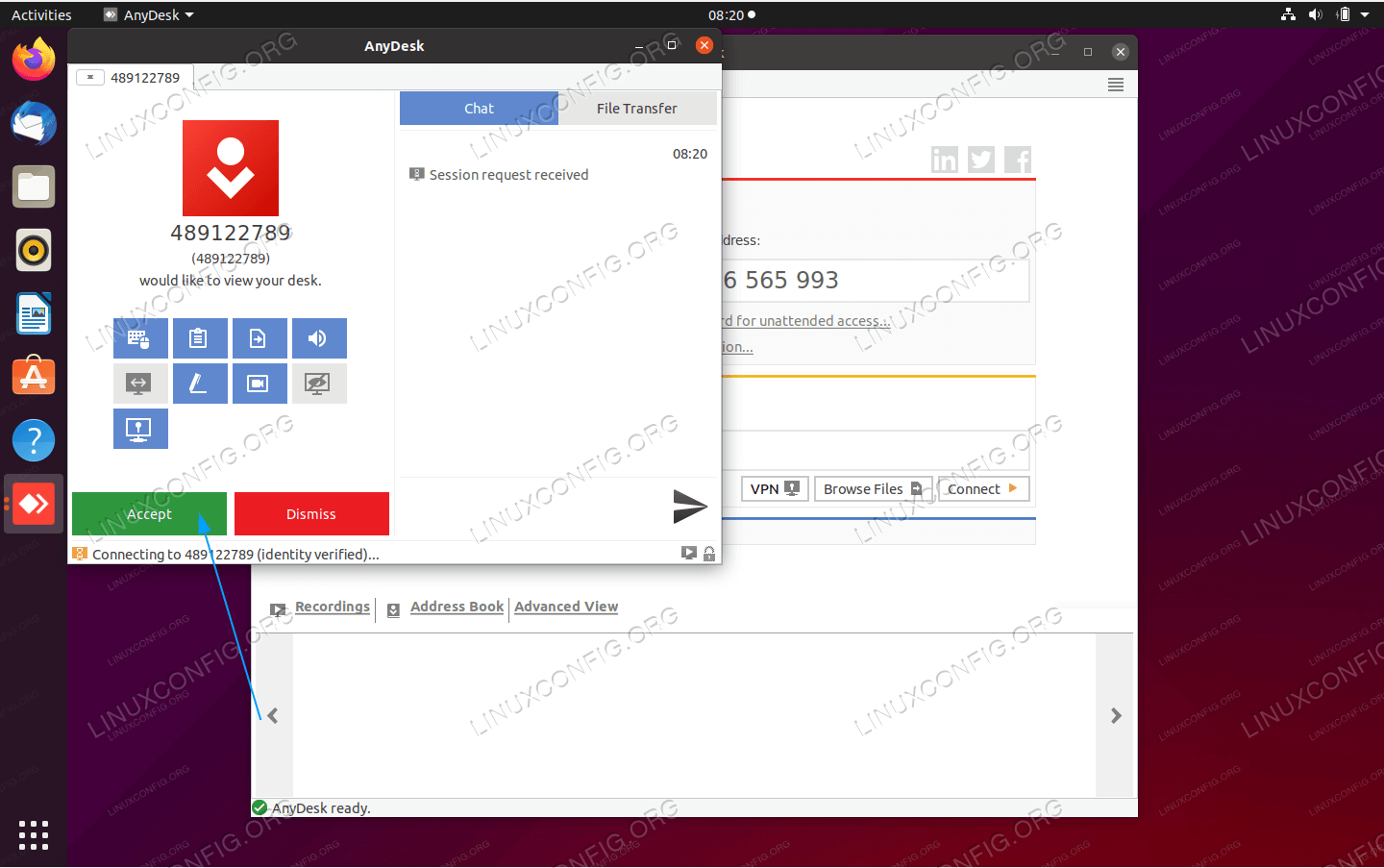The image size is (1384, 868).
Task: Open the Activities overview
Action: pos(41,14)
